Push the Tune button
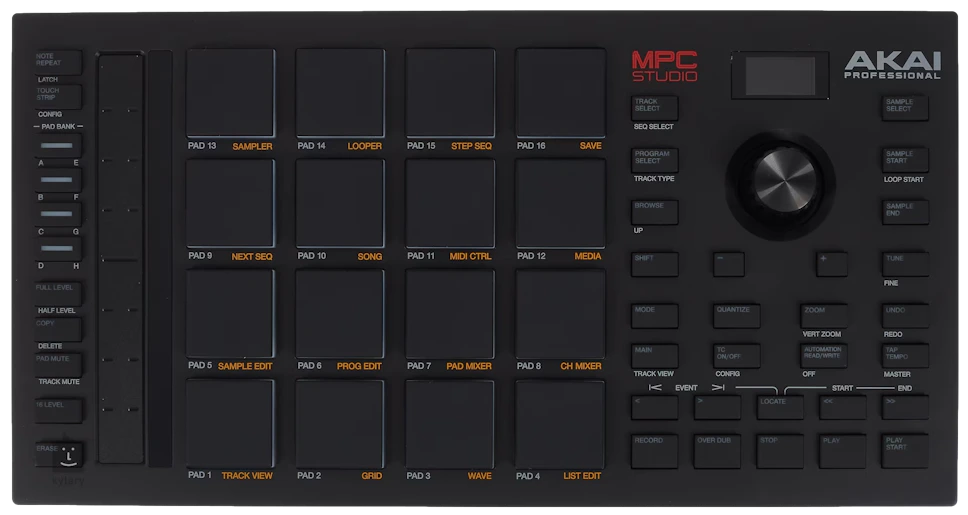 [x=905, y=264]
